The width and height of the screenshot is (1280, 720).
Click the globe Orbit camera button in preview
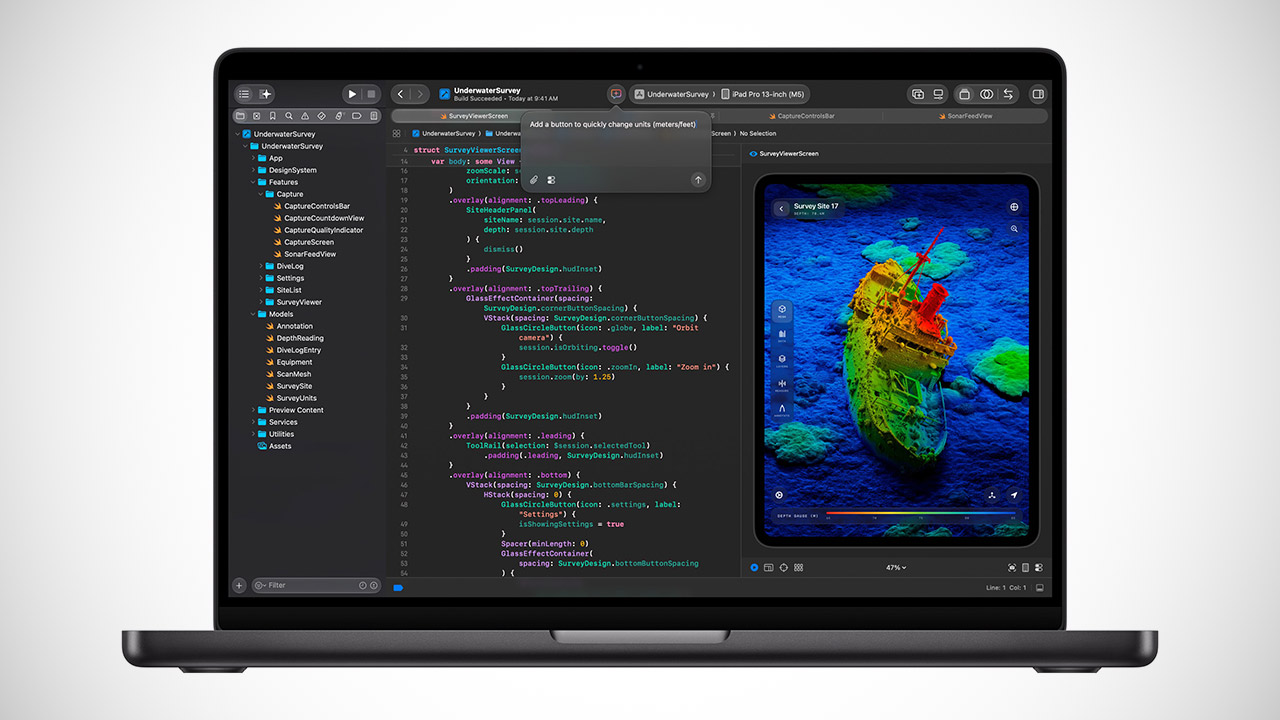coord(1014,207)
